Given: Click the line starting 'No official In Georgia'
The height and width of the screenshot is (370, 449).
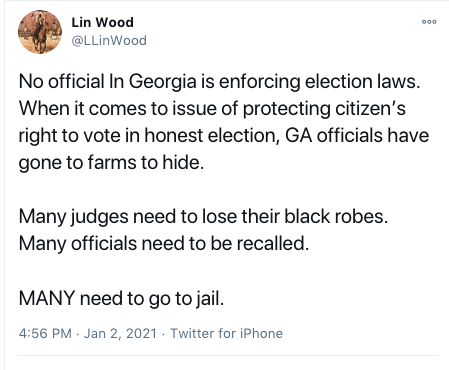Looking at the screenshot, I should pyautogui.click(x=219, y=82).
